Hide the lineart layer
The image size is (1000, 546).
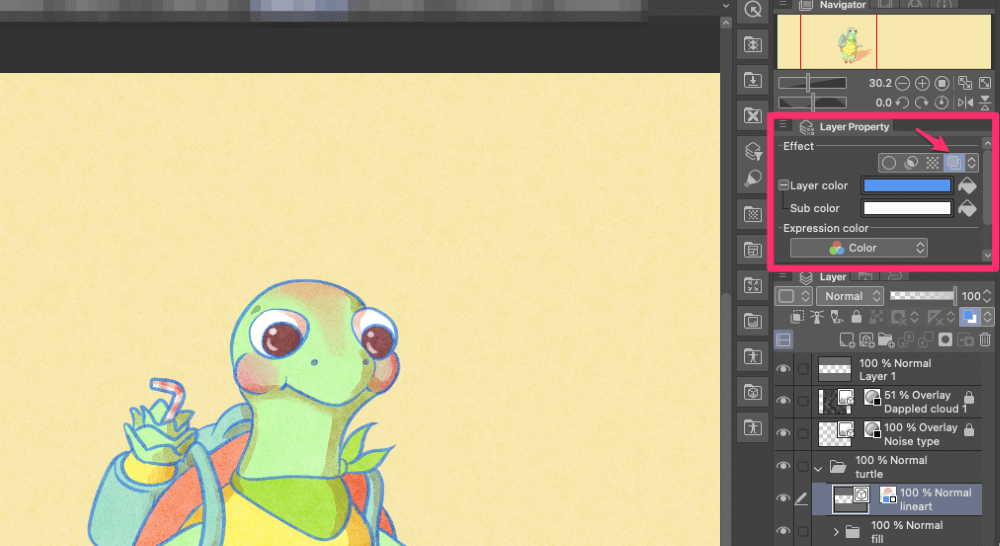coord(783,498)
